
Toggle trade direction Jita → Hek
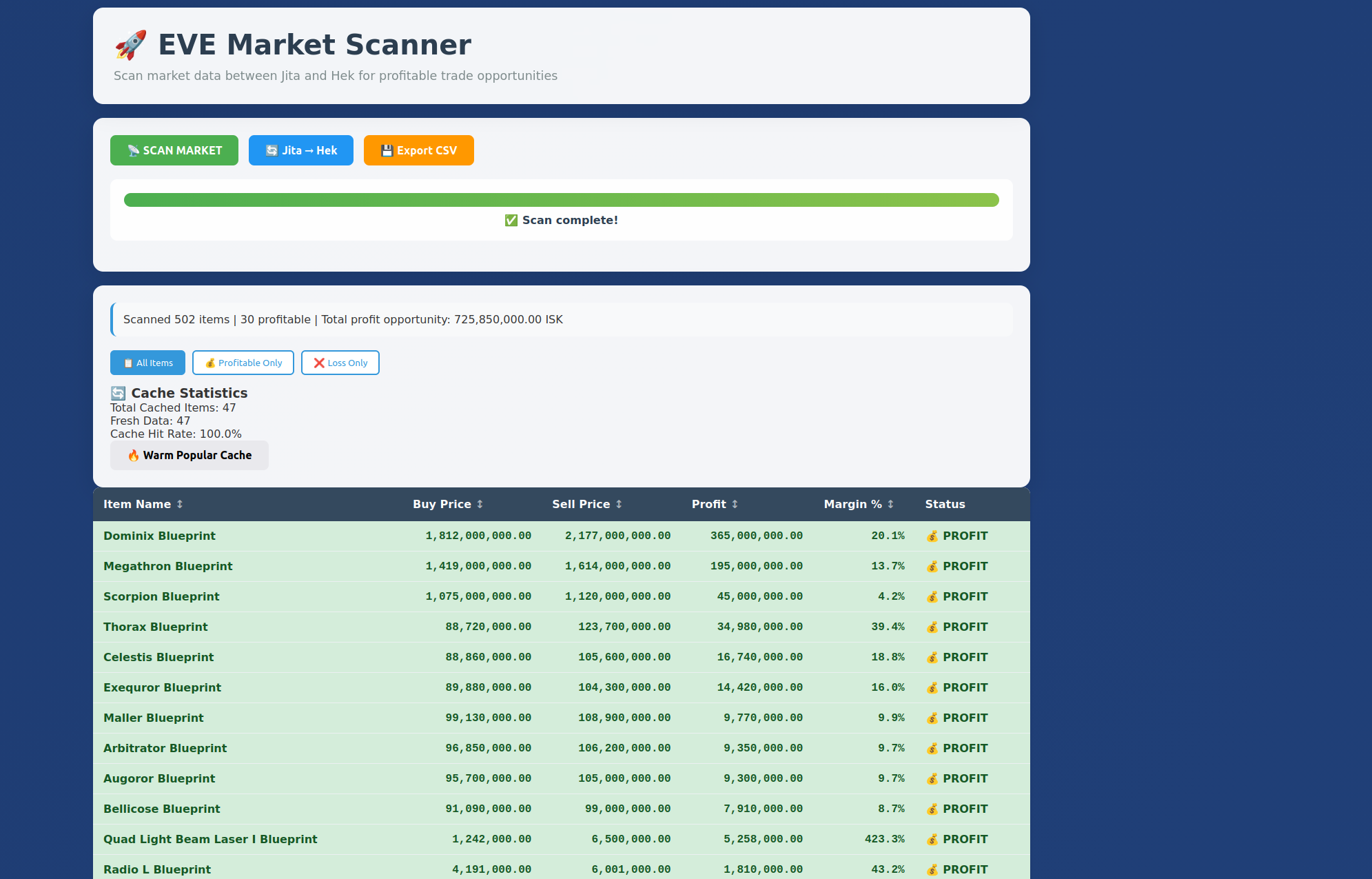coord(301,150)
